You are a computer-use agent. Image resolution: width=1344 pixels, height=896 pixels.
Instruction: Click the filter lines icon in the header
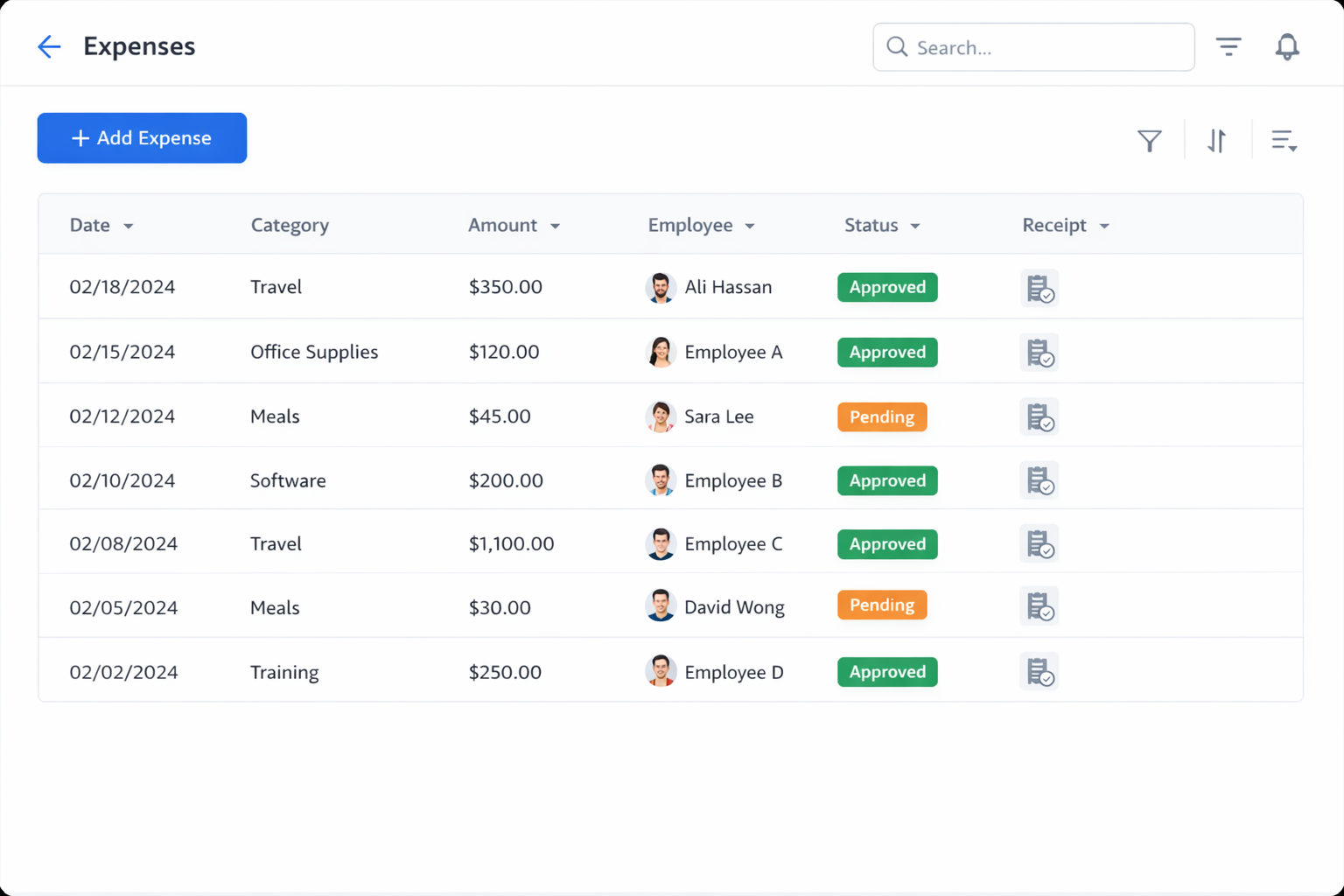pyautogui.click(x=1228, y=46)
